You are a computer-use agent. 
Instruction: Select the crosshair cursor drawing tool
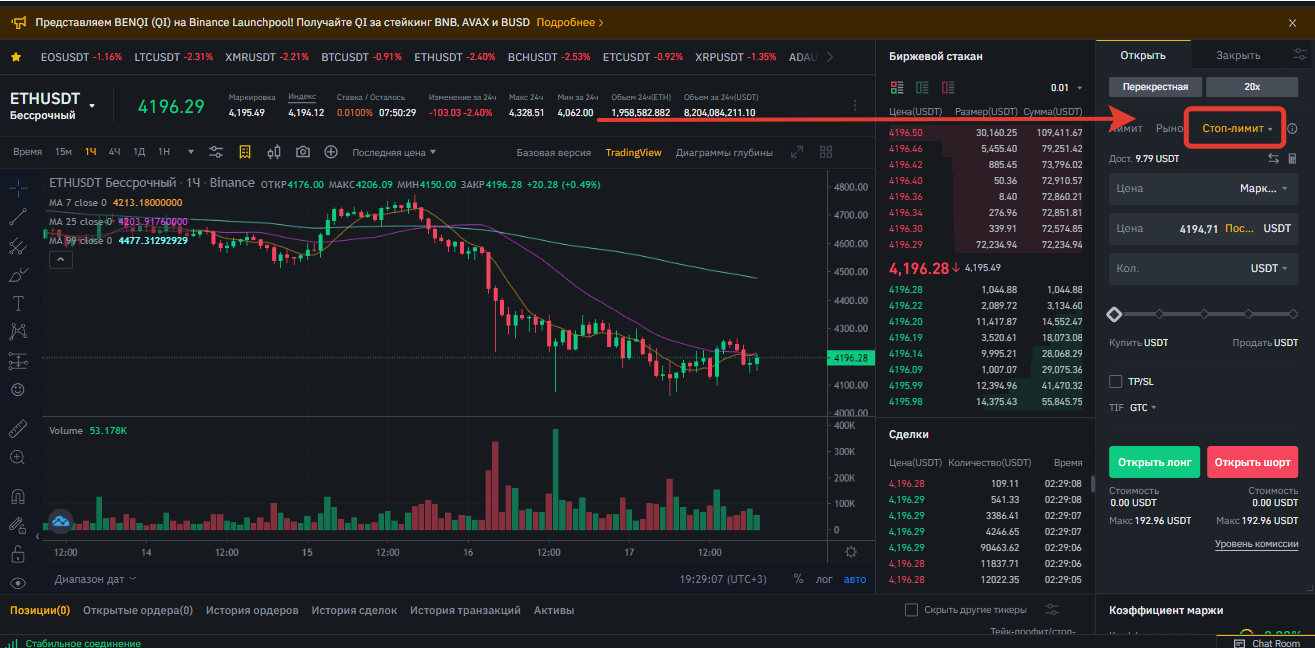pos(18,187)
